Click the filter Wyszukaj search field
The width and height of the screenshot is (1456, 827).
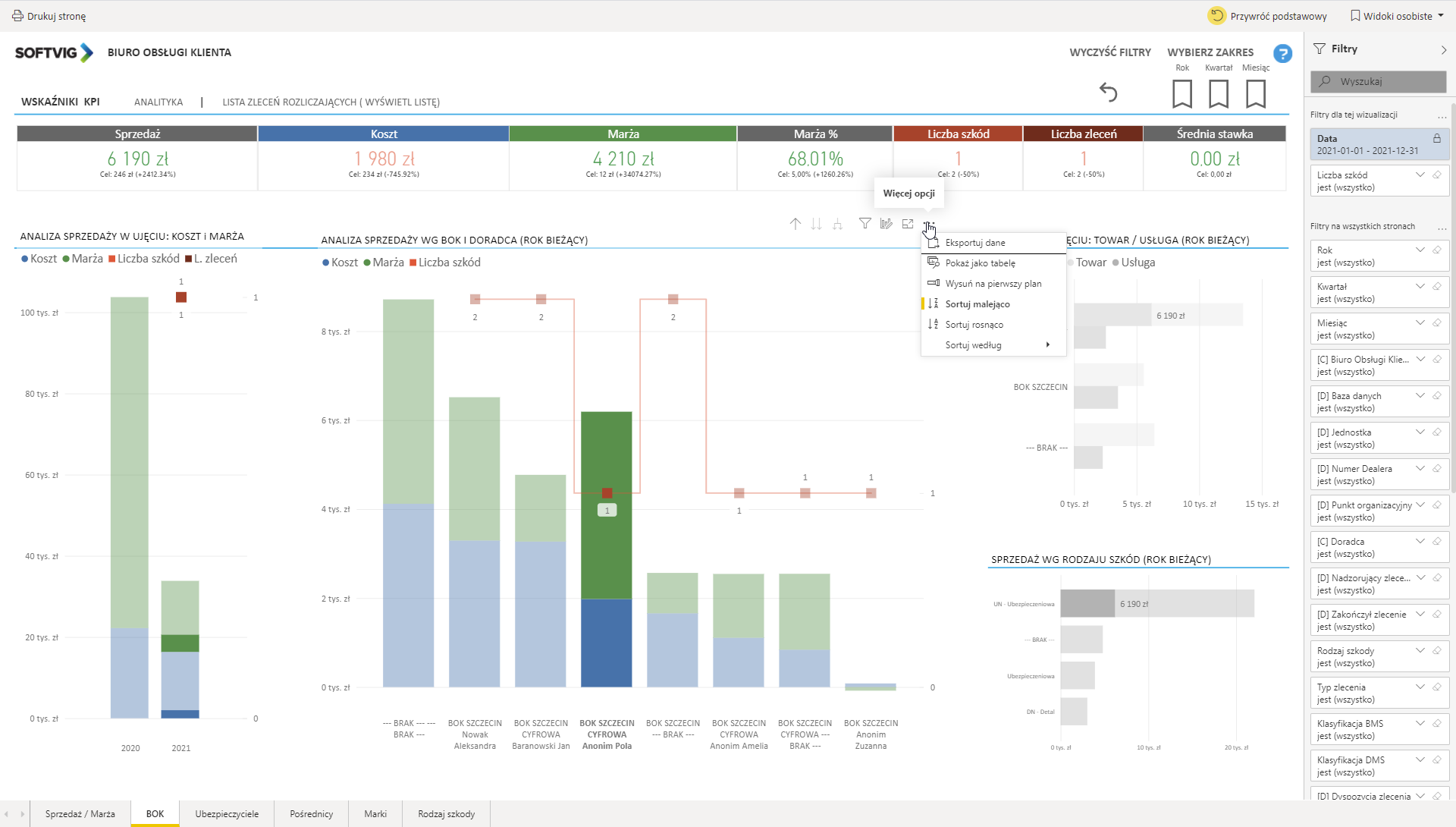pyautogui.click(x=1378, y=81)
